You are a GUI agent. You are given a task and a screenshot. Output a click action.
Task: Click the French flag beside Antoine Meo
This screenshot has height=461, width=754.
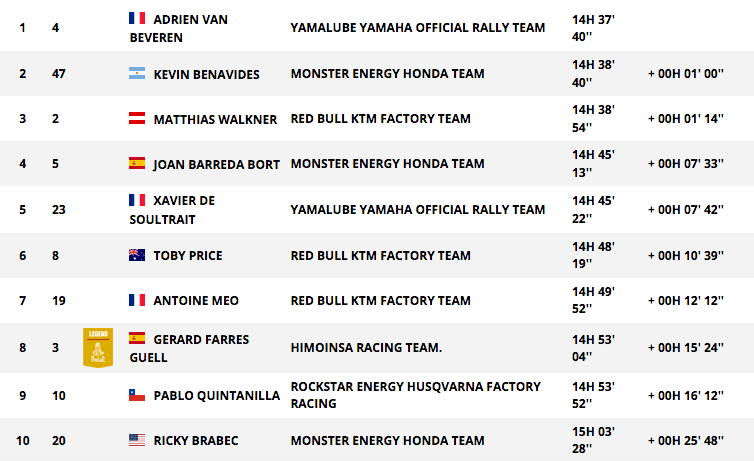tap(137, 300)
